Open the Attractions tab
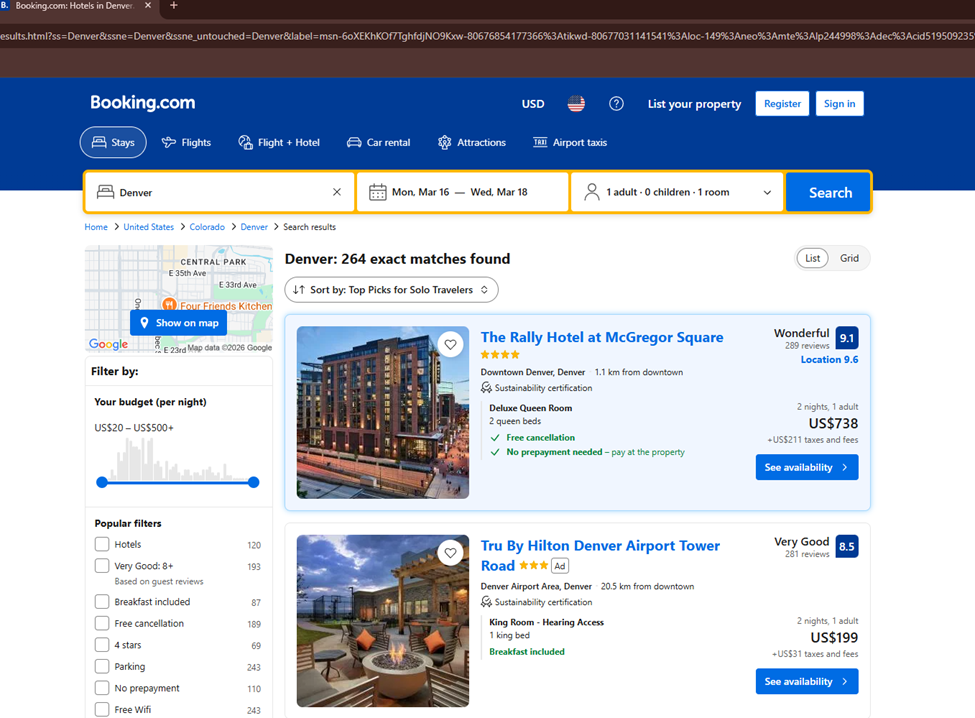The width and height of the screenshot is (975, 718). (472, 142)
